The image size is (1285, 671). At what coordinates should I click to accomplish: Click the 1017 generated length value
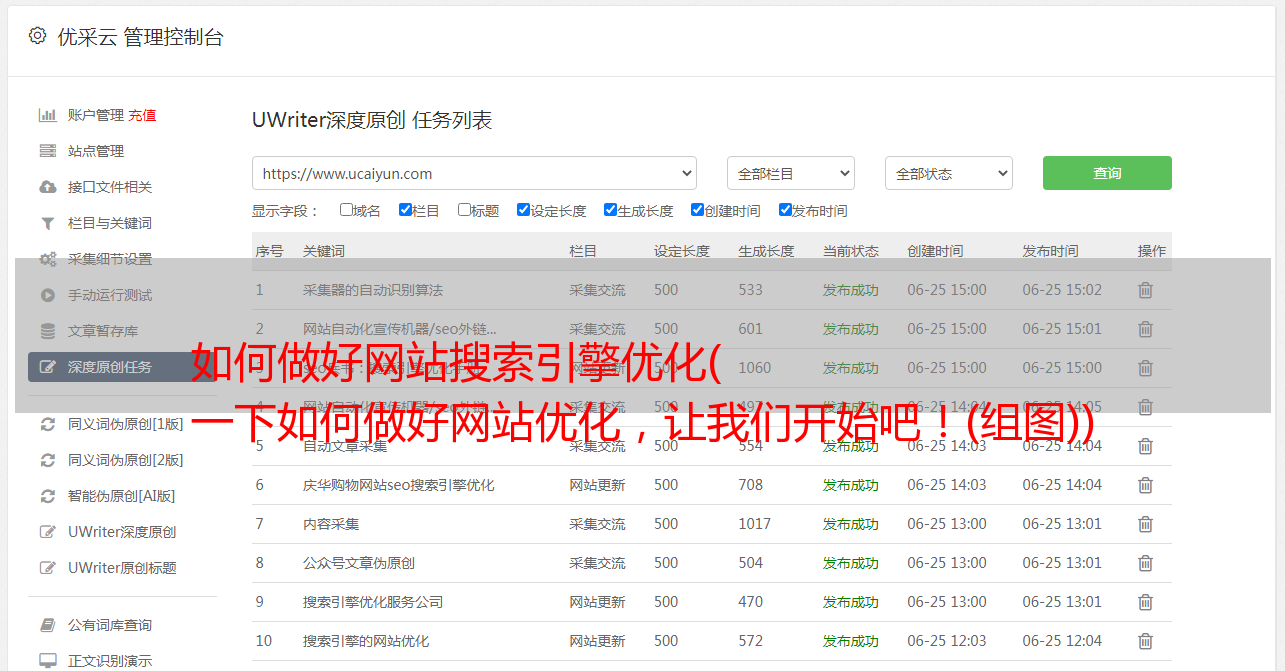tap(755, 524)
